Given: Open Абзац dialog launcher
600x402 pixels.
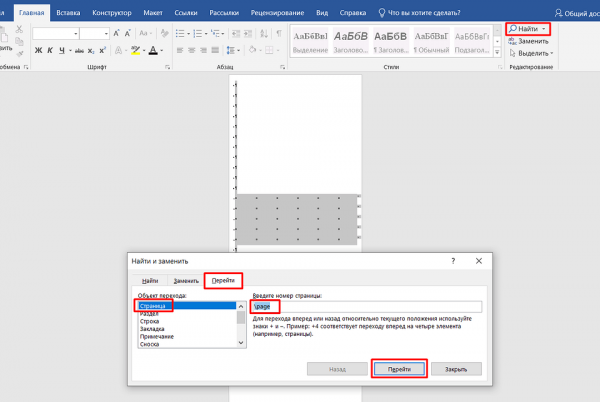Looking at the screenshot, I should [282, 67].
